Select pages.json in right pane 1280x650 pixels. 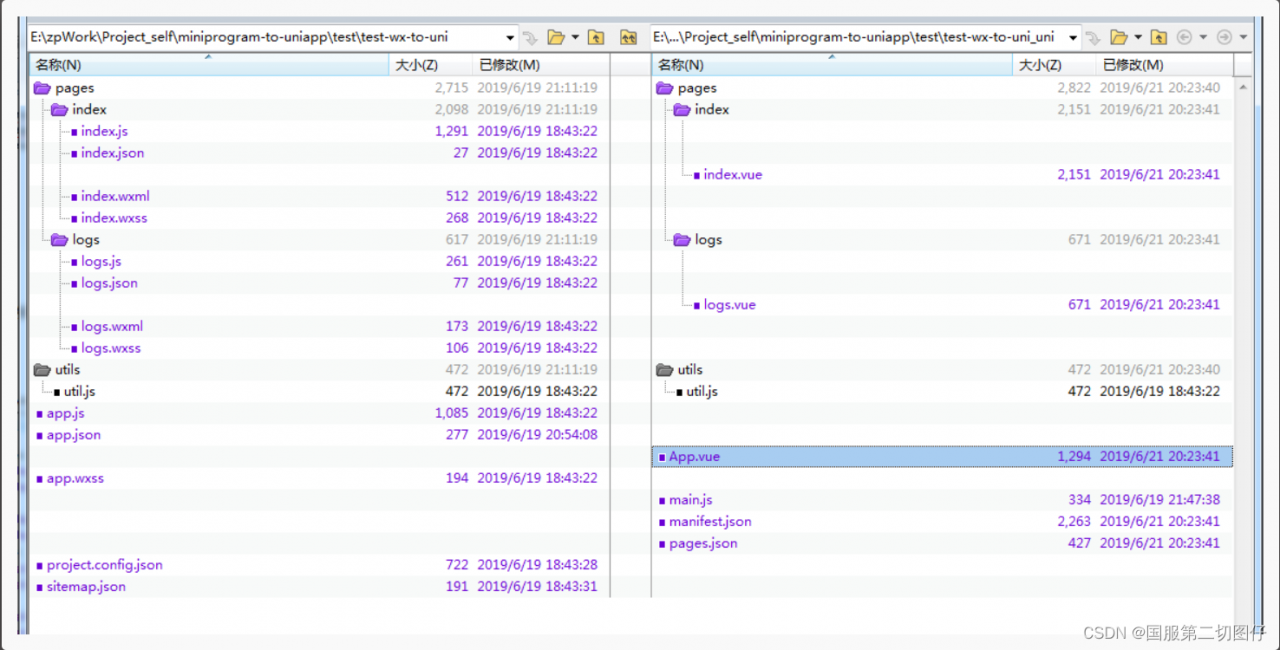pos(703,544)
